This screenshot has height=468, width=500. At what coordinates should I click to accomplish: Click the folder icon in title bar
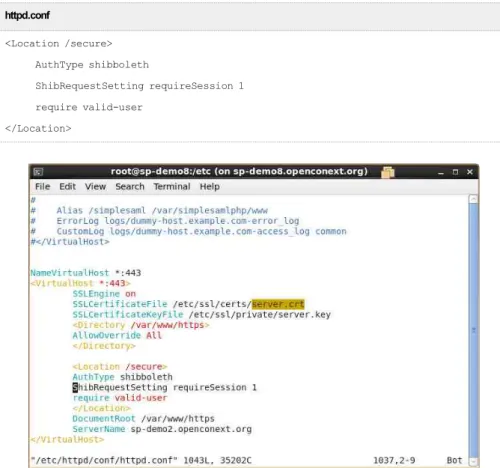(x=388, y=172)
